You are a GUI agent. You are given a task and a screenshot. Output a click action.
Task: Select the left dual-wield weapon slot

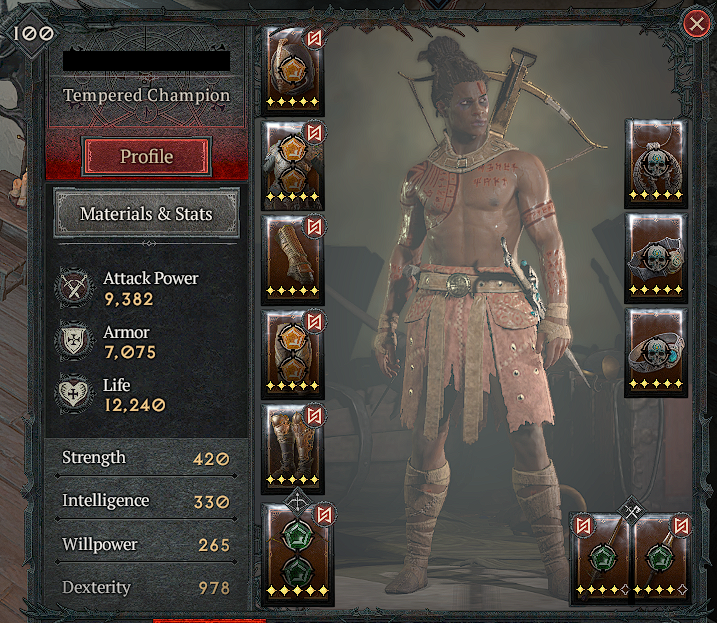tap(600, 559)
